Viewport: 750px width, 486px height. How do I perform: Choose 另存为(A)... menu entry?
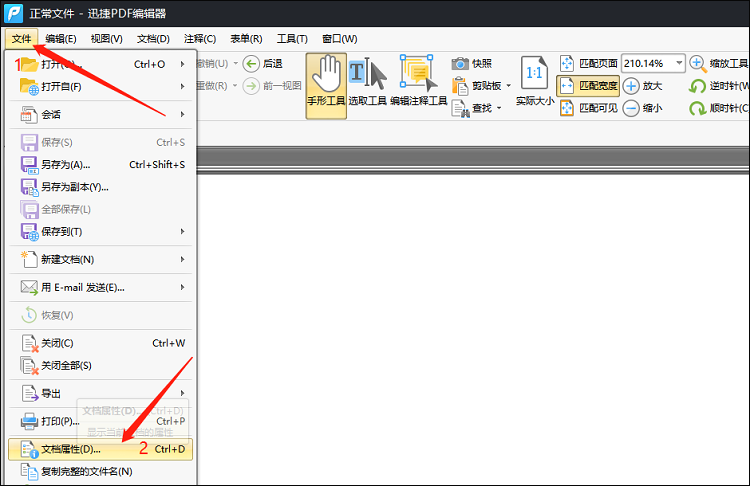coord(100,165)
